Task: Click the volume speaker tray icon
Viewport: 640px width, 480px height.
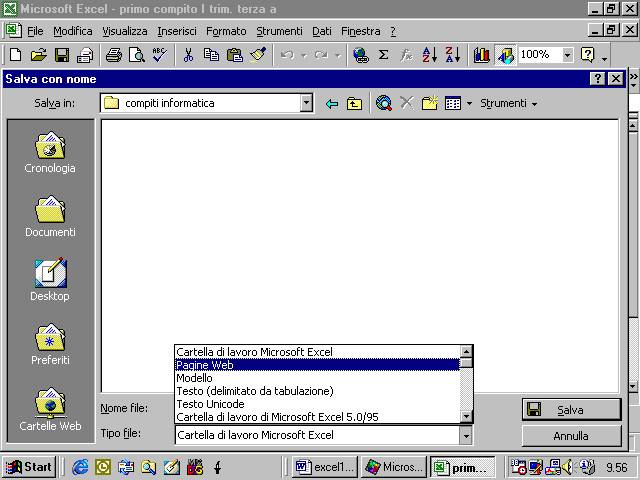Action: tap(567, 467)
